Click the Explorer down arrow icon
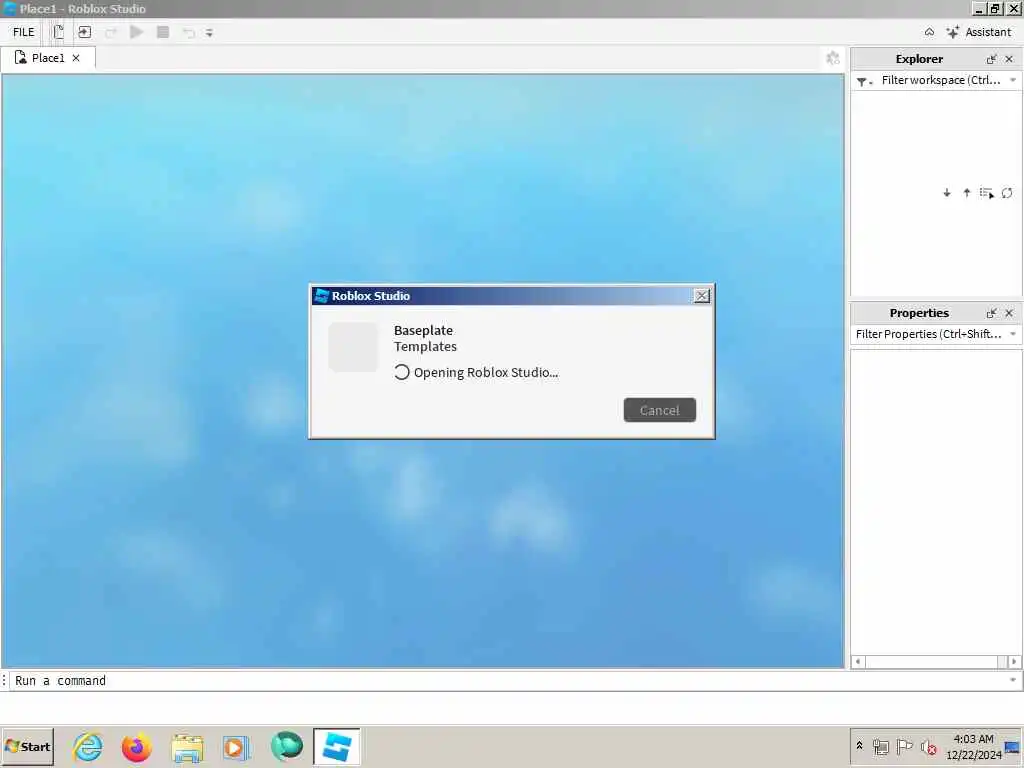This screenshot has width=1024, height=768. (947, 193)
